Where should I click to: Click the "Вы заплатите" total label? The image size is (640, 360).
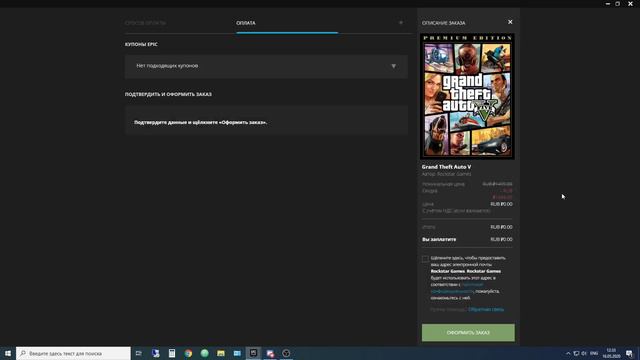(x=439, y=240)
